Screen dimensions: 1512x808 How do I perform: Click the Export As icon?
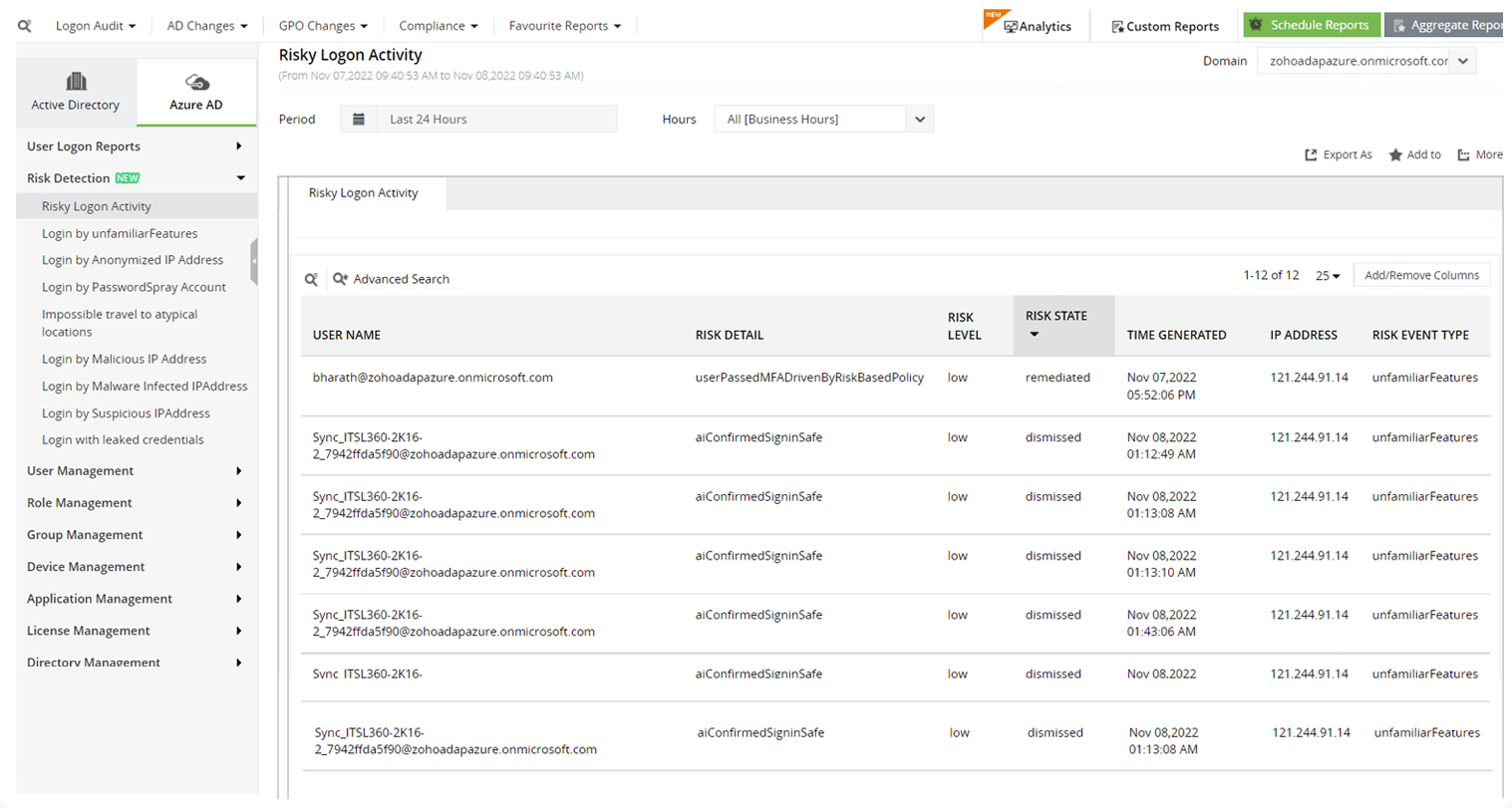click(1311, 154)
